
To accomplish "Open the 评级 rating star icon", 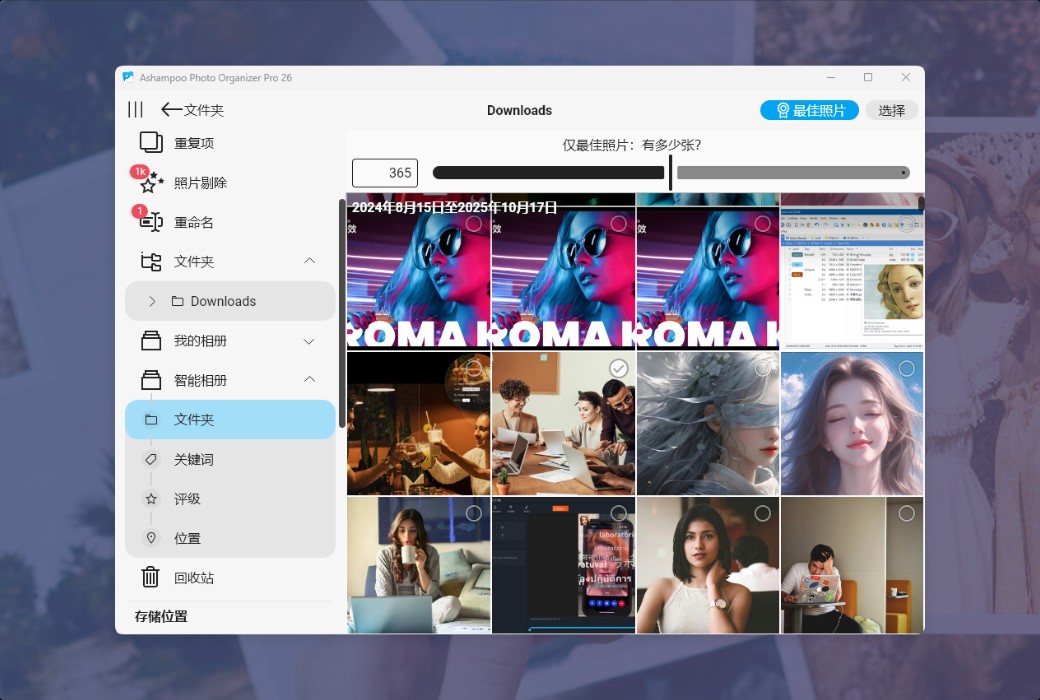I will [151, 498].
